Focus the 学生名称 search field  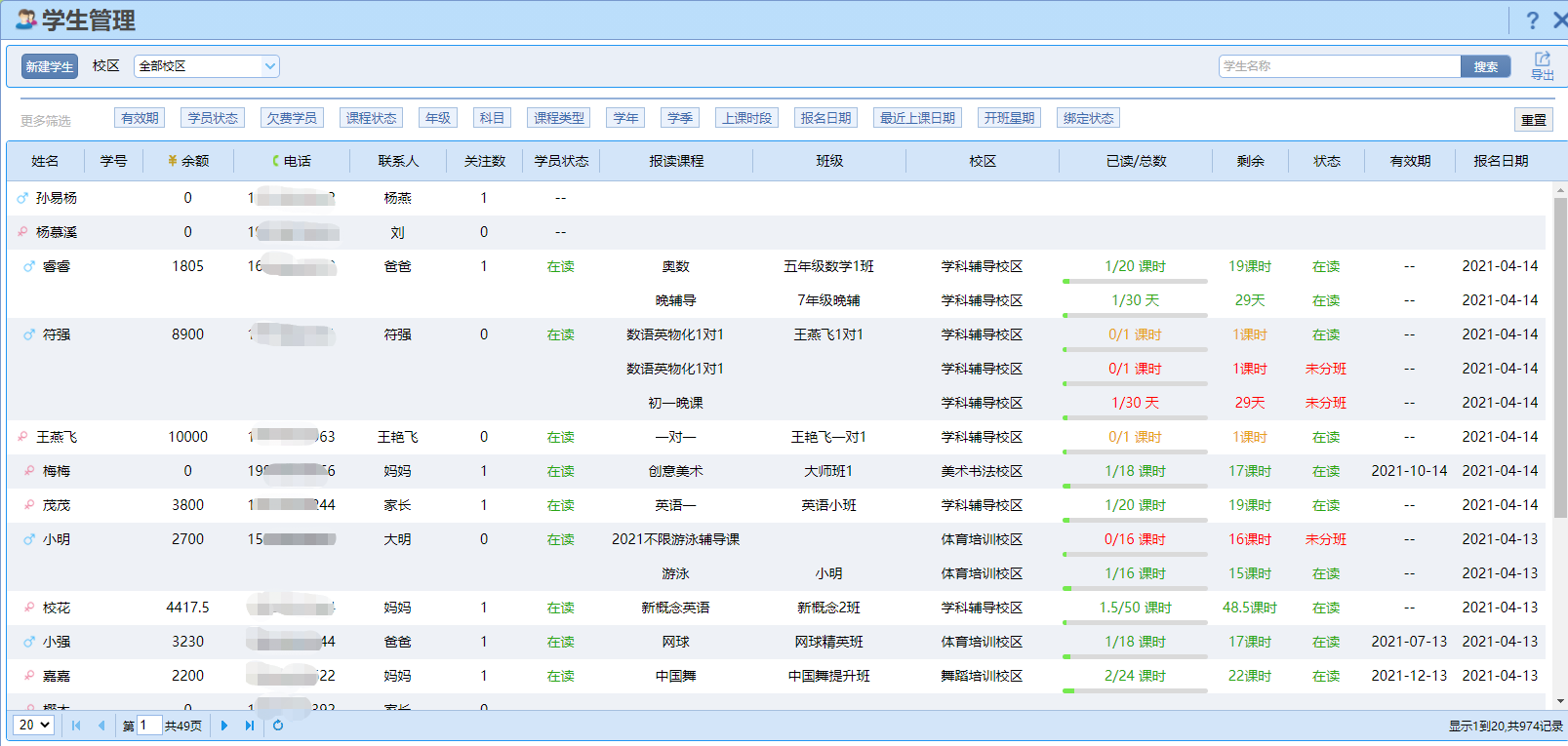(x=1339, y=66)
